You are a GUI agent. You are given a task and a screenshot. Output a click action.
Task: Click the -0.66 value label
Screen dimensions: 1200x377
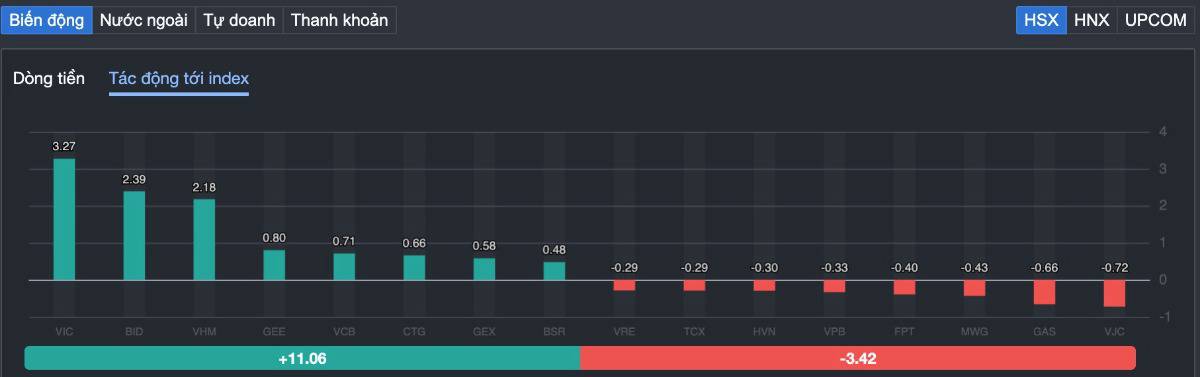[x=1044, y=268]
